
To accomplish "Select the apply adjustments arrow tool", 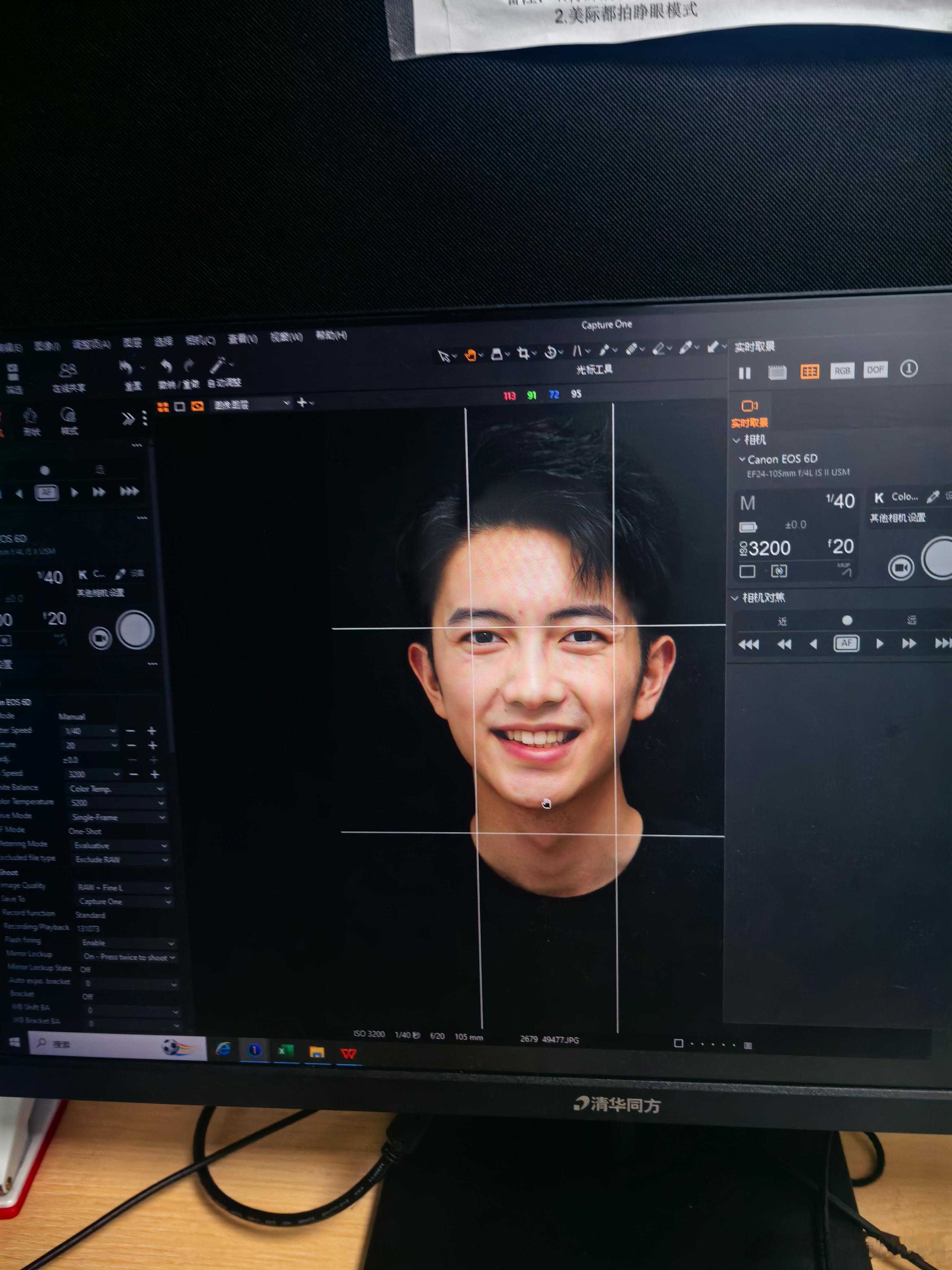I will click(713, 346).
